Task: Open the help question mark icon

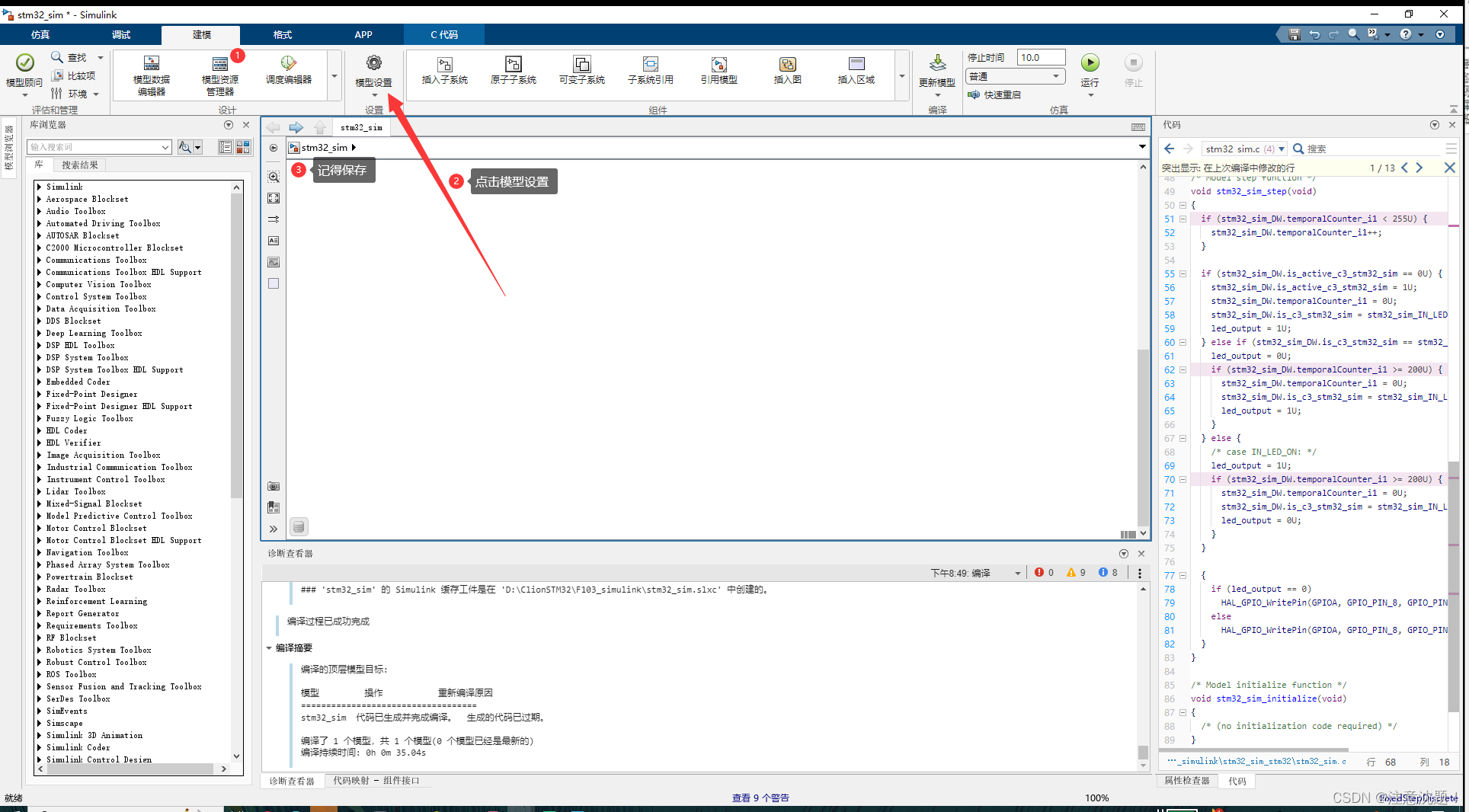Action: [x=1406, y=34]
